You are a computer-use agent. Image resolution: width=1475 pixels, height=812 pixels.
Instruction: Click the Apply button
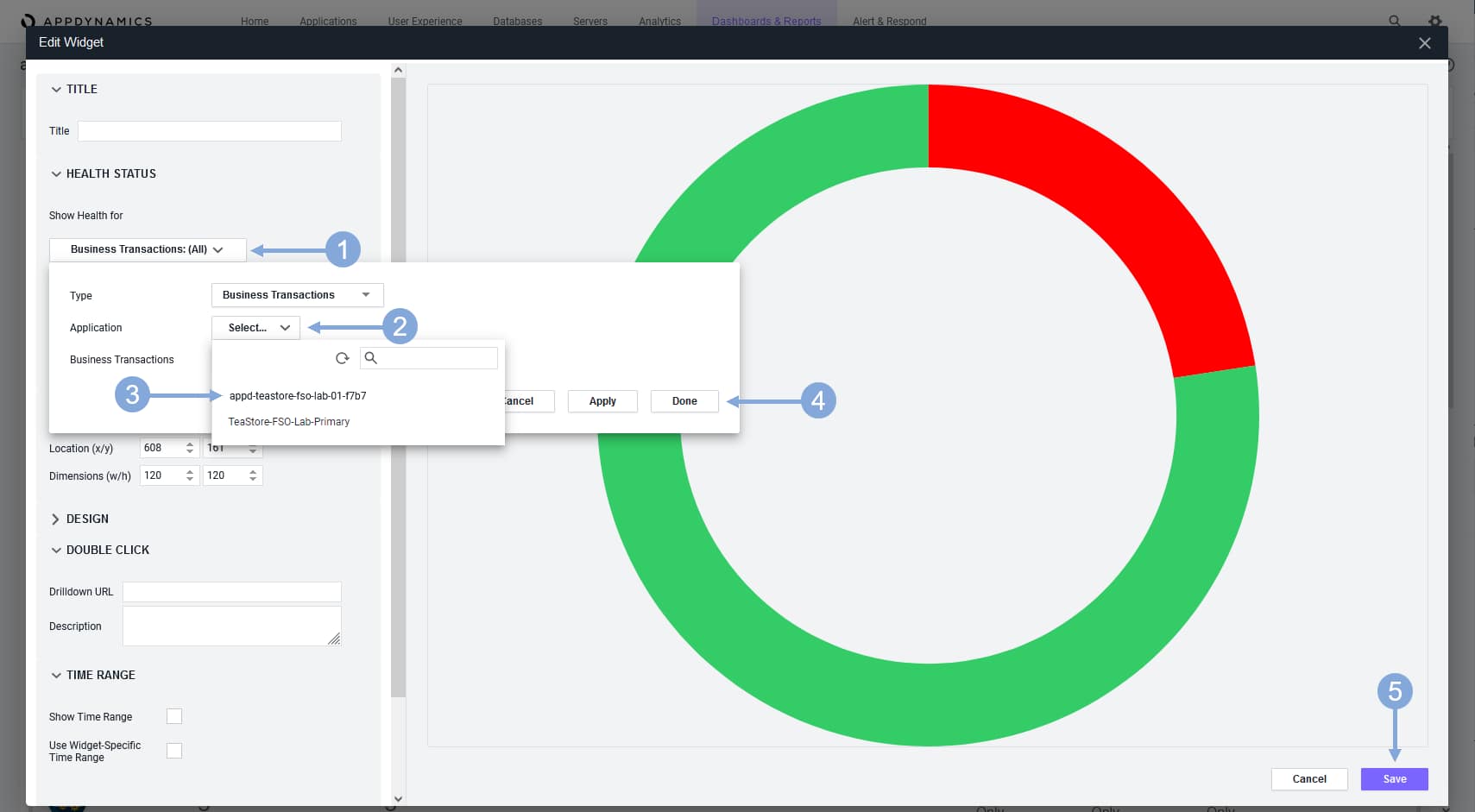[x=602, y=401]
